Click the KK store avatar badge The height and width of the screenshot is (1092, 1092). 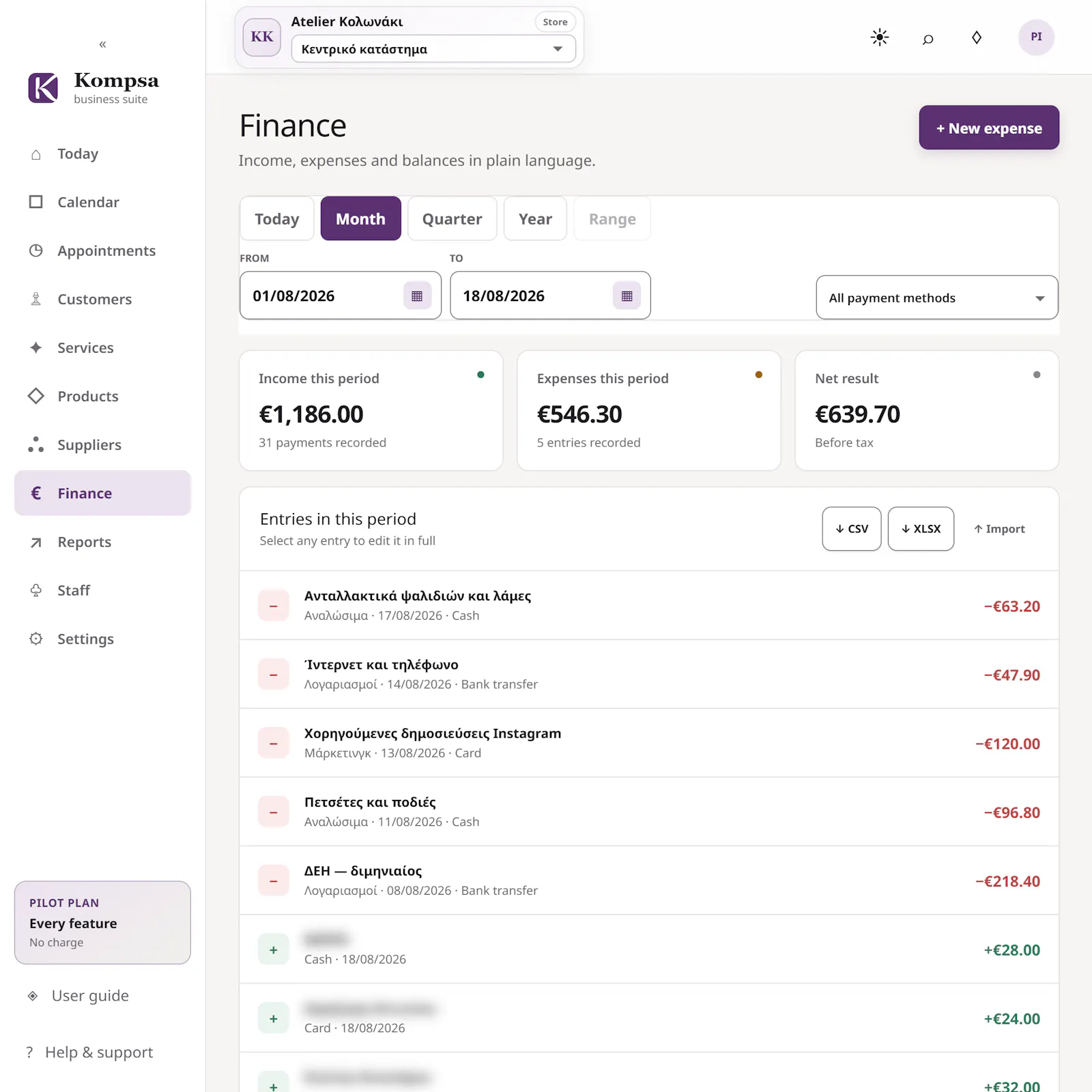point(262,37)
